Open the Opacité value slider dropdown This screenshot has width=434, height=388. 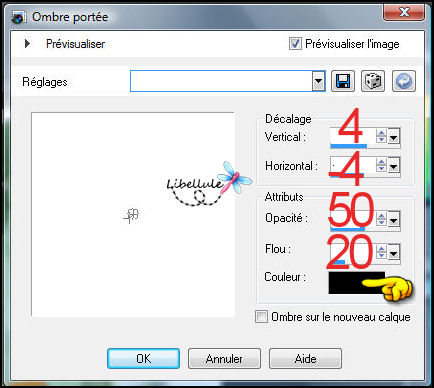point(394,220)
